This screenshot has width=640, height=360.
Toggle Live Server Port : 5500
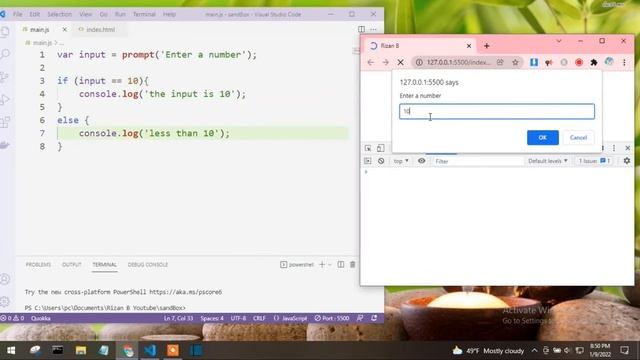332,318
